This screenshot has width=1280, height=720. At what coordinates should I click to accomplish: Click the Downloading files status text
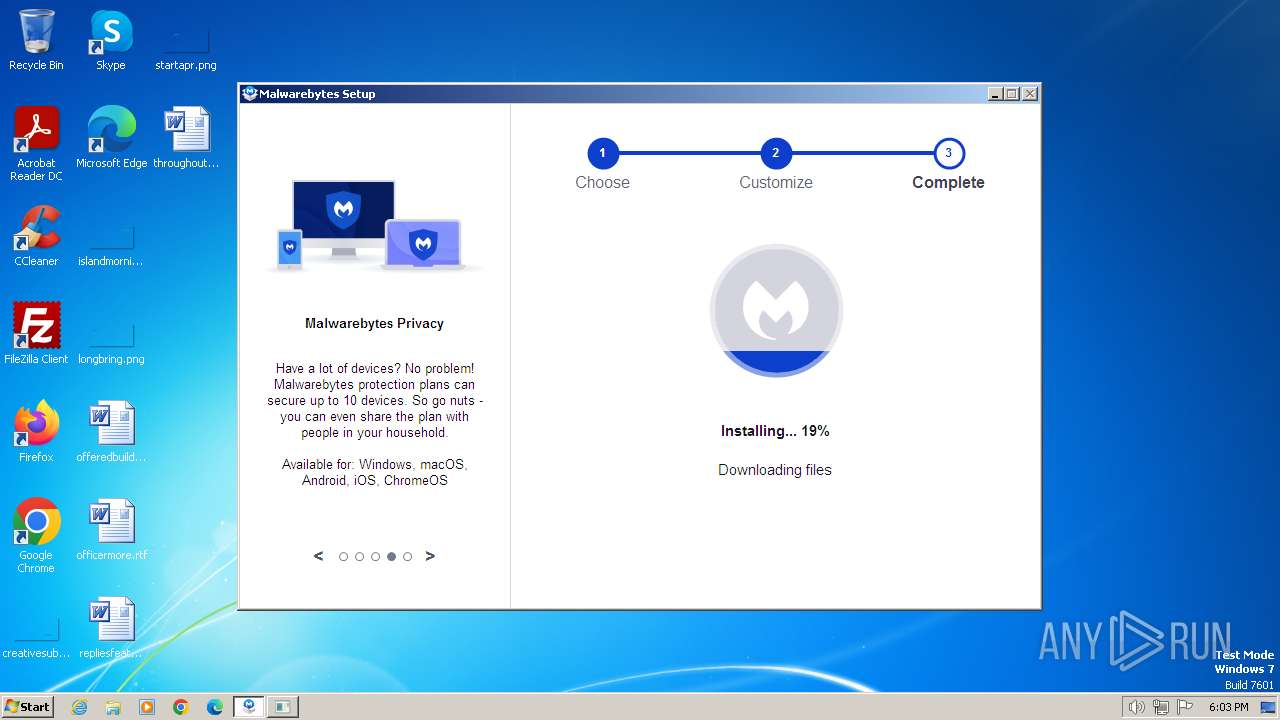(x=775, y=470)
